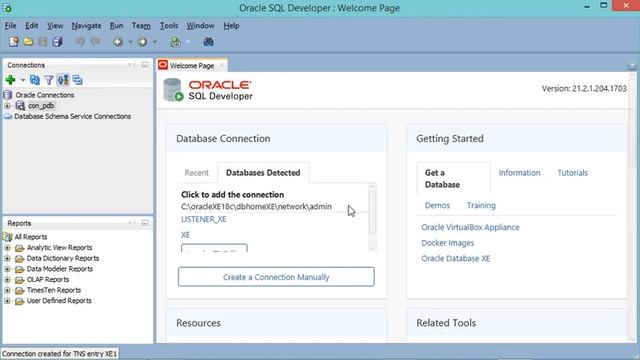Screen dimensions: 640x360
Task: Open the Run menu
Action: point(116,26)
